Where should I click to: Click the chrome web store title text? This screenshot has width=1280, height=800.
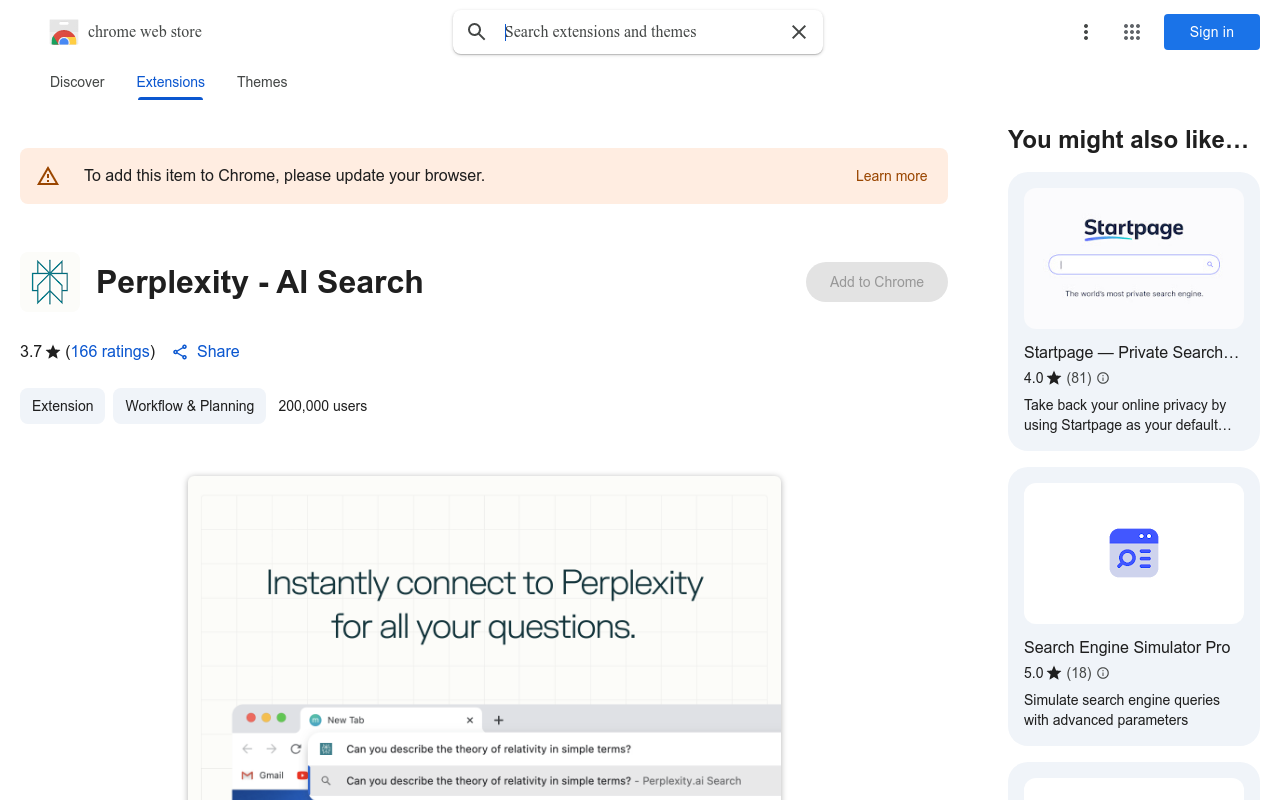(x=145, y=32)
